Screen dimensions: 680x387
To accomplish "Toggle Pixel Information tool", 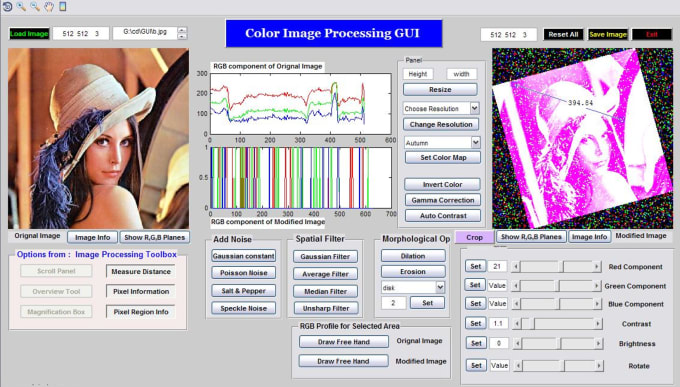I will [x=141, y=292].
